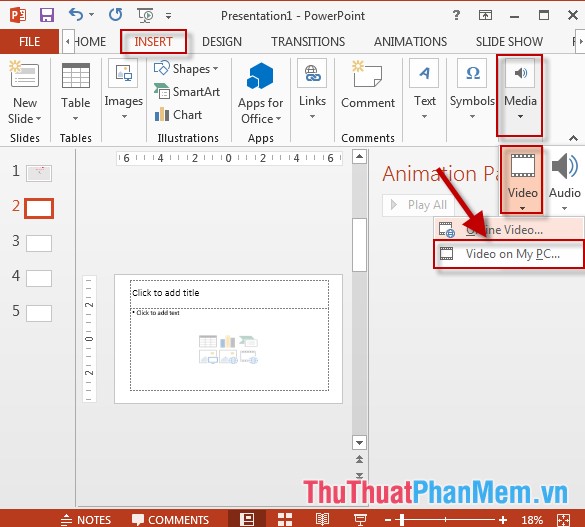Open Customize Quick Access Toolbar arrow
This screenshot has height=527, width=585.
pos(169,16)
